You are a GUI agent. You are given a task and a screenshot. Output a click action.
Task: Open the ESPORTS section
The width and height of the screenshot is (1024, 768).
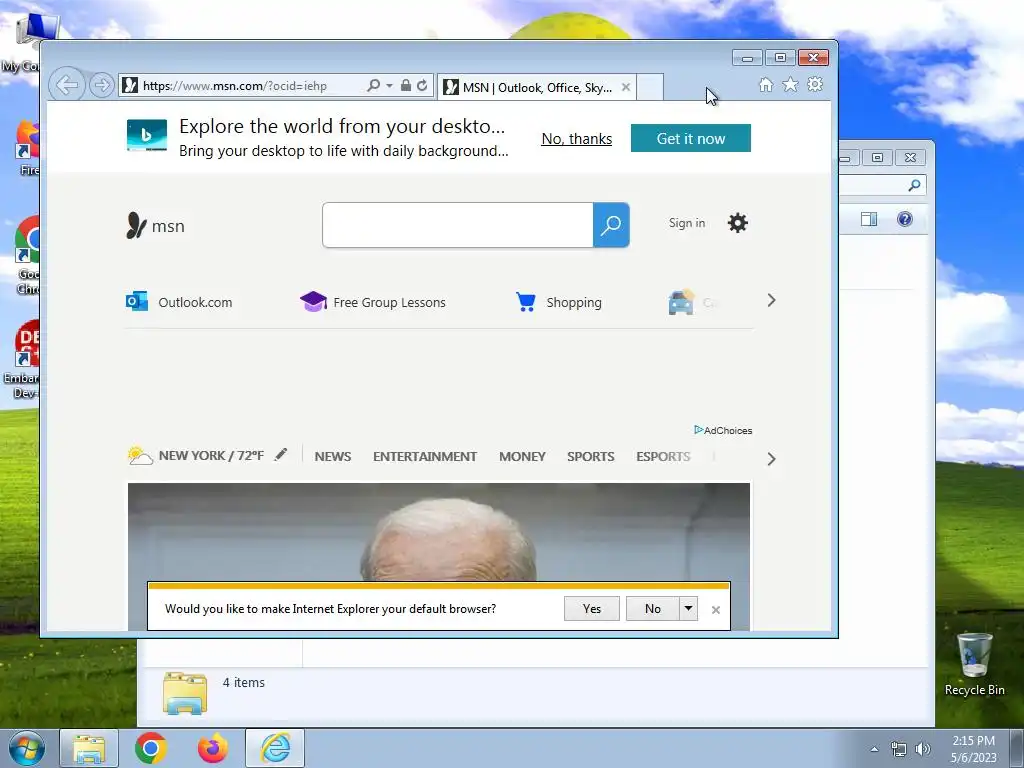pos(663,456)
